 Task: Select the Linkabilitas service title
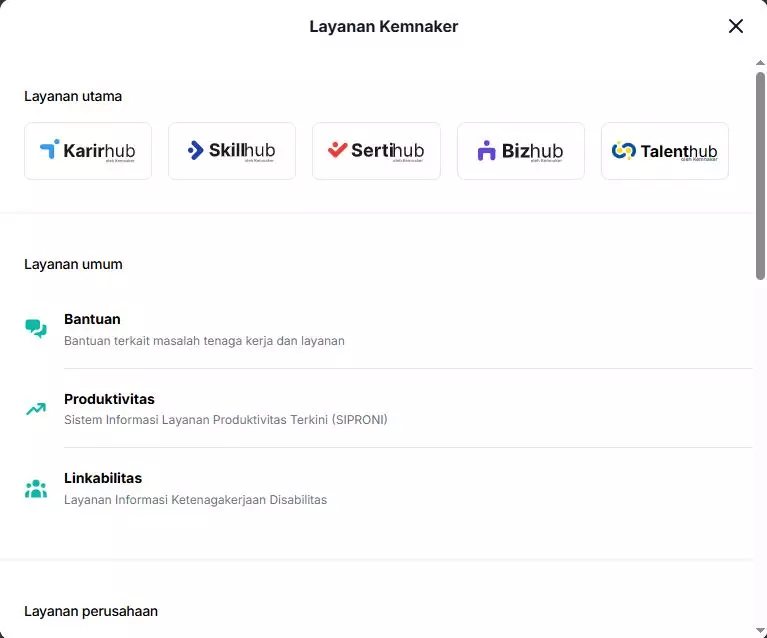tap(103, 479)
